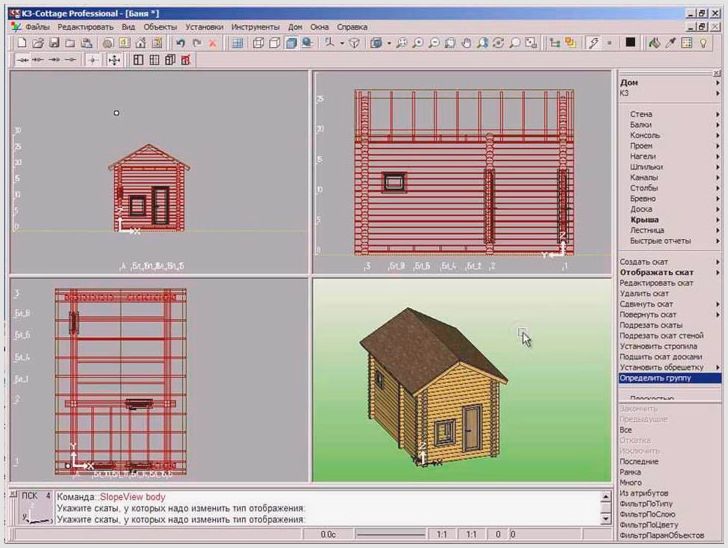The image size is (728, 548).
Task: Select the eyedropper tool icon
Action: (670, 43)
